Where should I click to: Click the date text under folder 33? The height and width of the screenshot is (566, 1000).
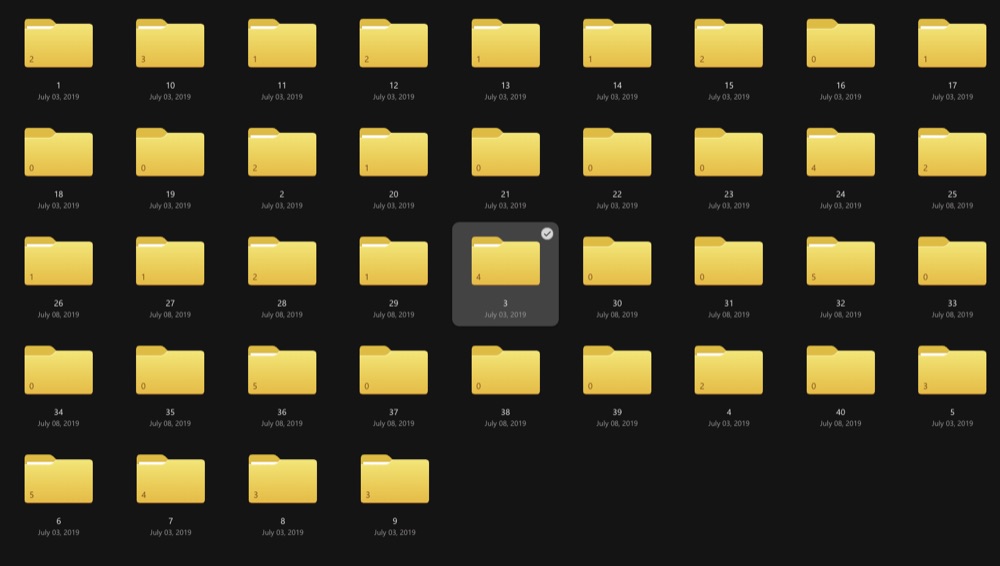pos(952,315)
